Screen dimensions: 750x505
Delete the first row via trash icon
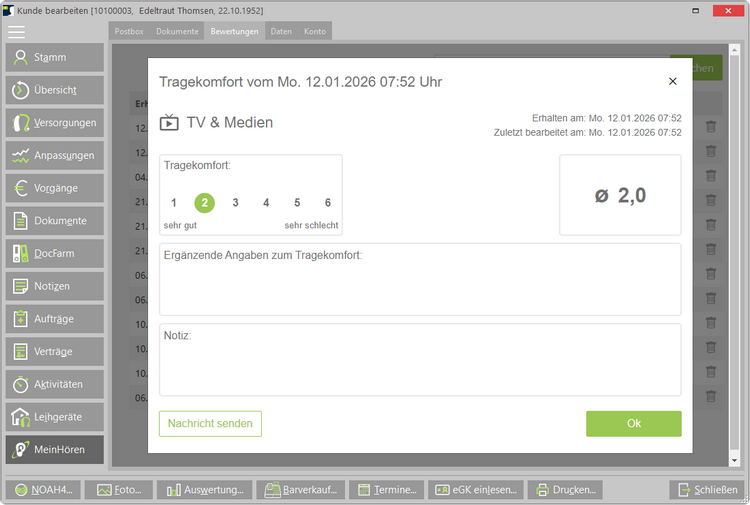point(711,127)
